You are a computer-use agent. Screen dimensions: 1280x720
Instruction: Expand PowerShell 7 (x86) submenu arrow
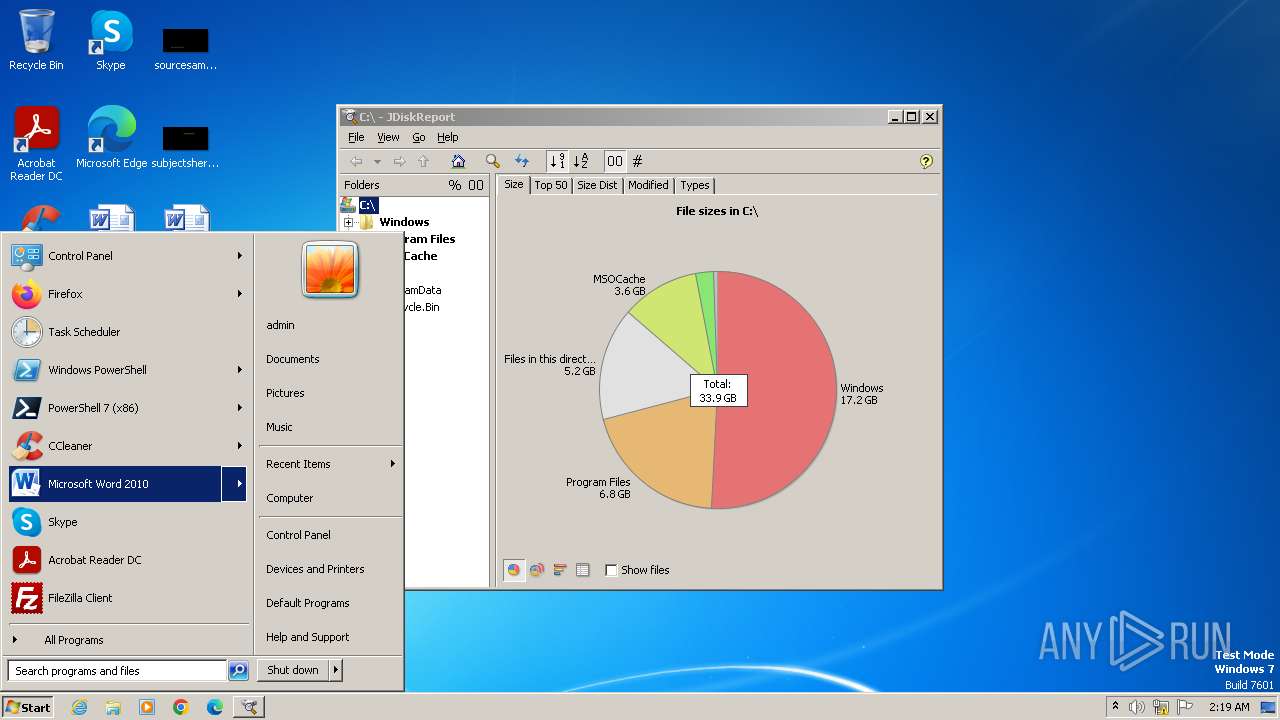[239, 408]
